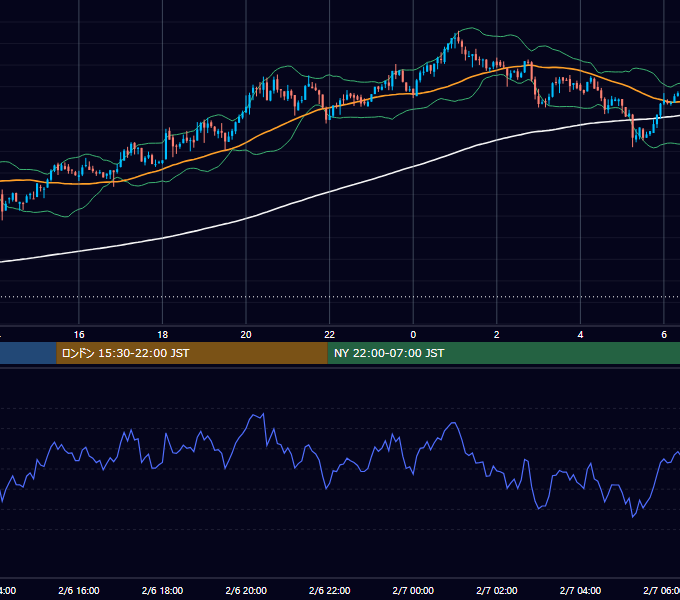This screenshot has height=600, width=680.
Task: Click the oscillator low point after 2/7 04:00
Action: 633,516
